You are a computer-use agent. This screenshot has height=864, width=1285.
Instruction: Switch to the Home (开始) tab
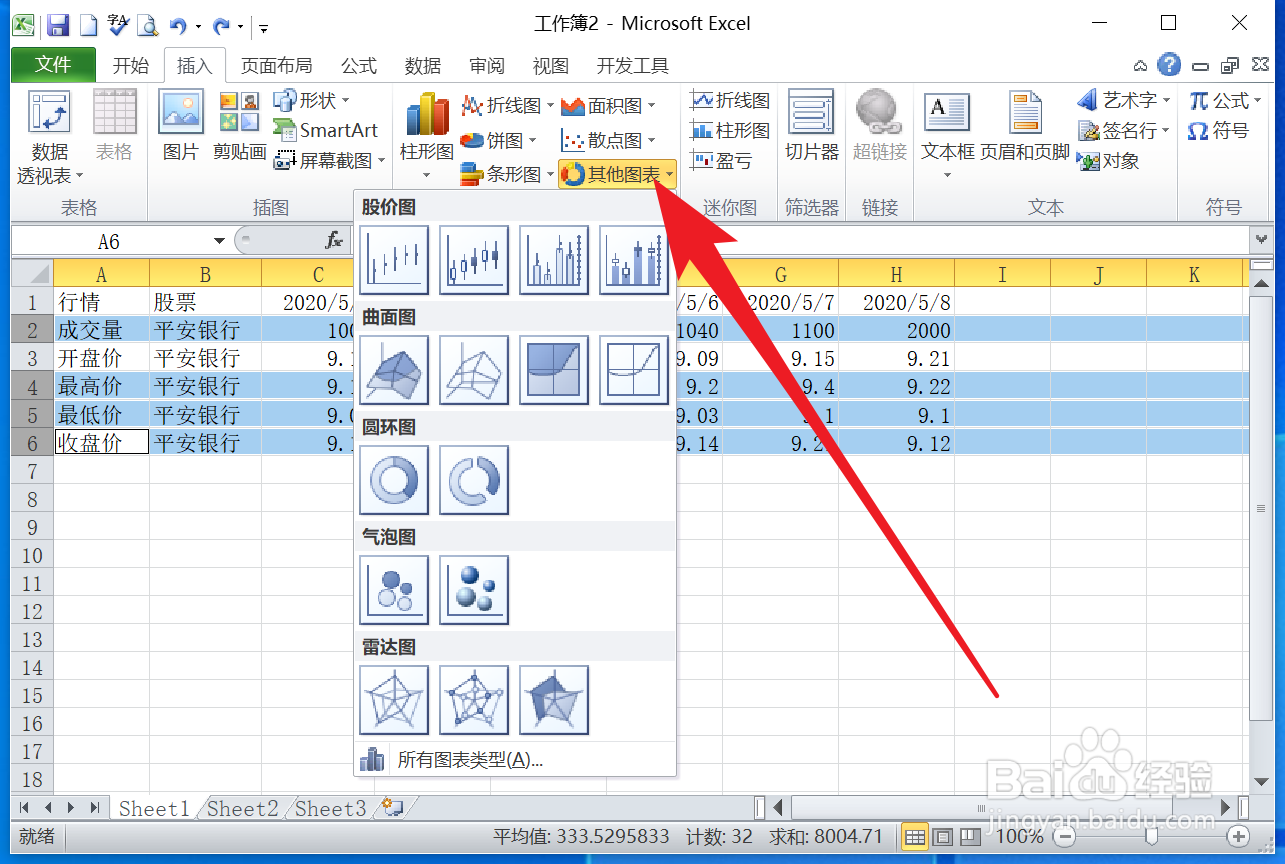130,66
